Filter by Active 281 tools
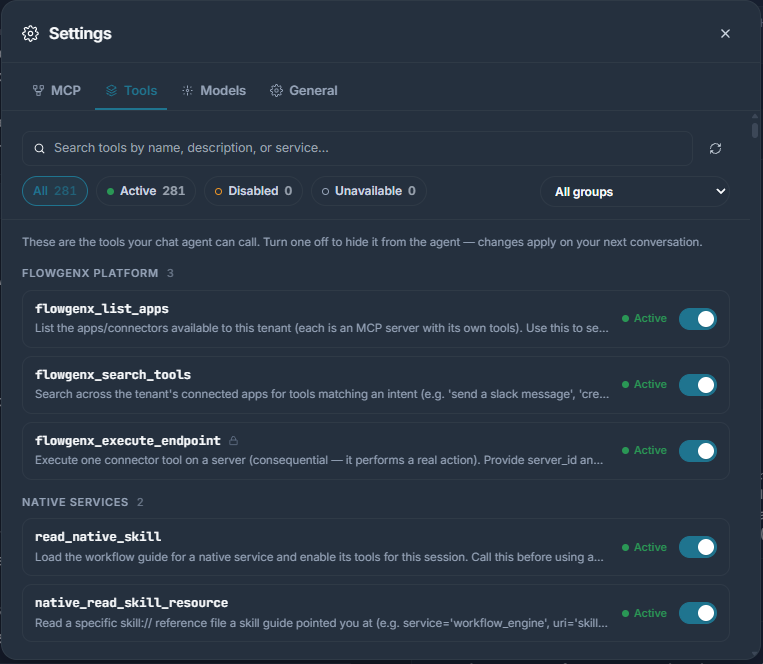The width and height of the screenshot is (763, 664). (146, 191)
